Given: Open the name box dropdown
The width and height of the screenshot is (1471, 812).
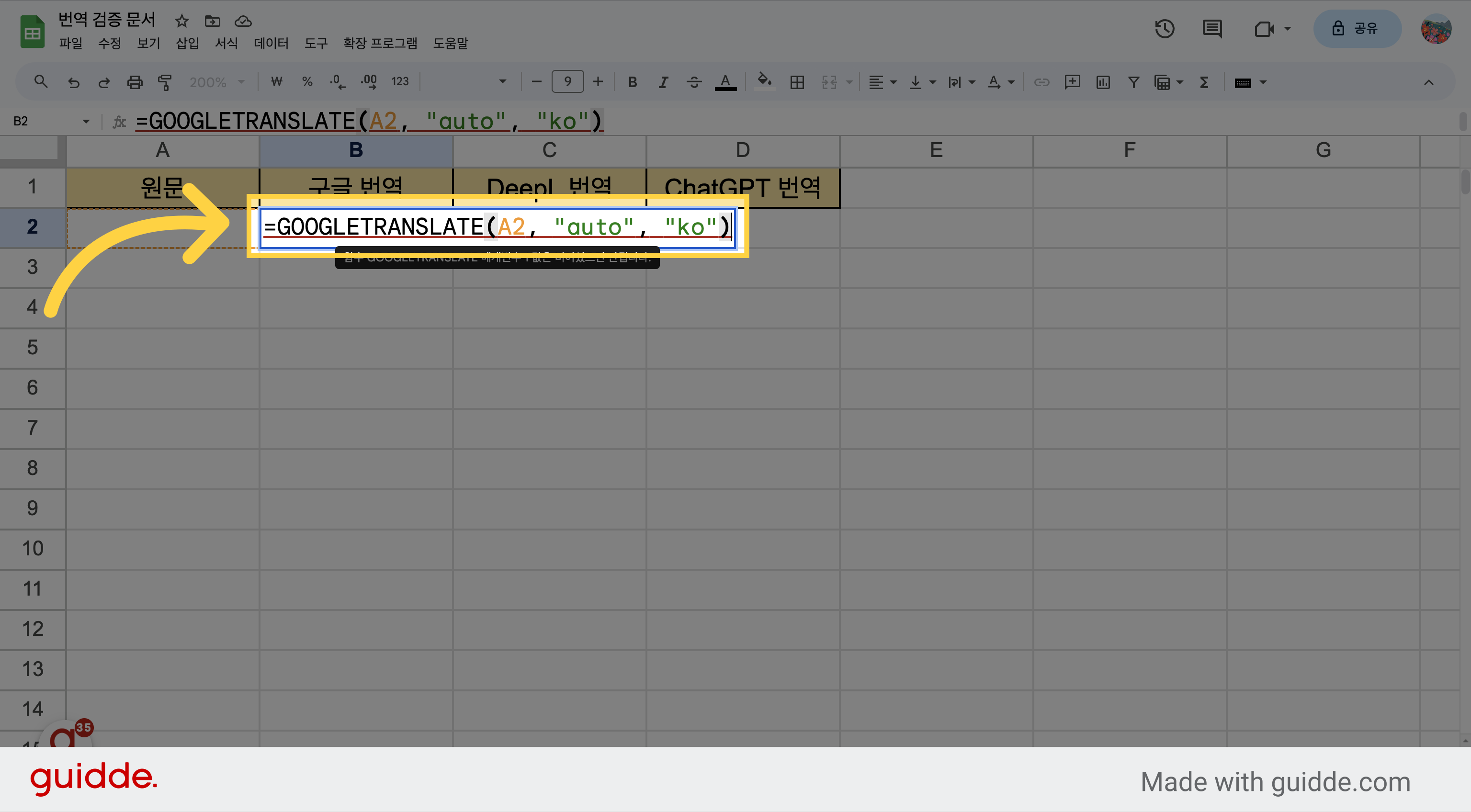Looking at the screenshot, I should pos(86,121).
